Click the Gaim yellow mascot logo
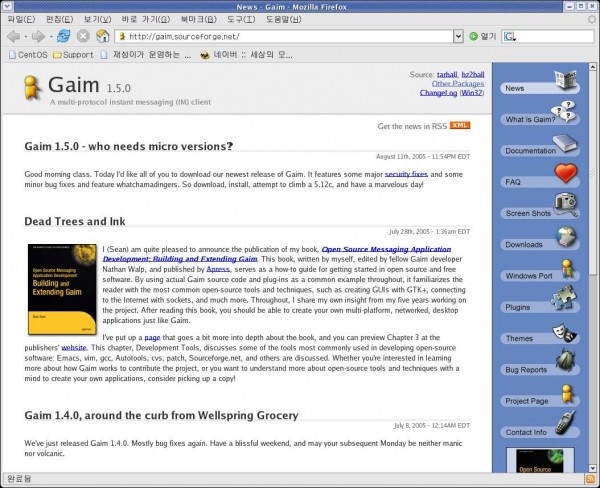Screen dimensions: 600x488 32,88
